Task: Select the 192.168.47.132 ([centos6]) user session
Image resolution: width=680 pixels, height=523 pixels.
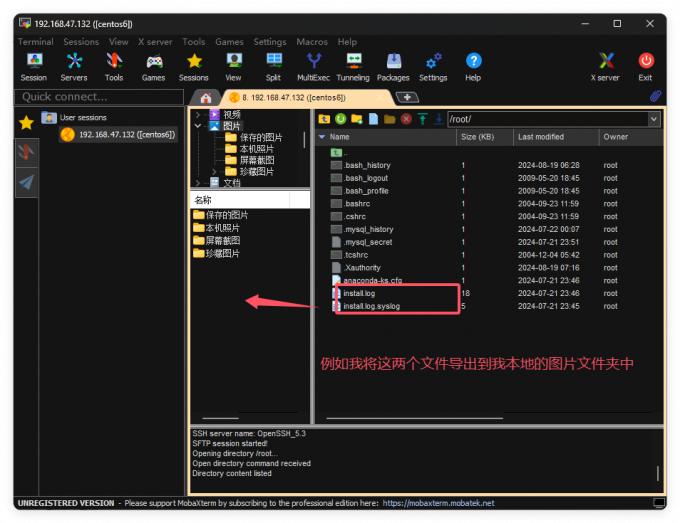Action: point(119,134)
